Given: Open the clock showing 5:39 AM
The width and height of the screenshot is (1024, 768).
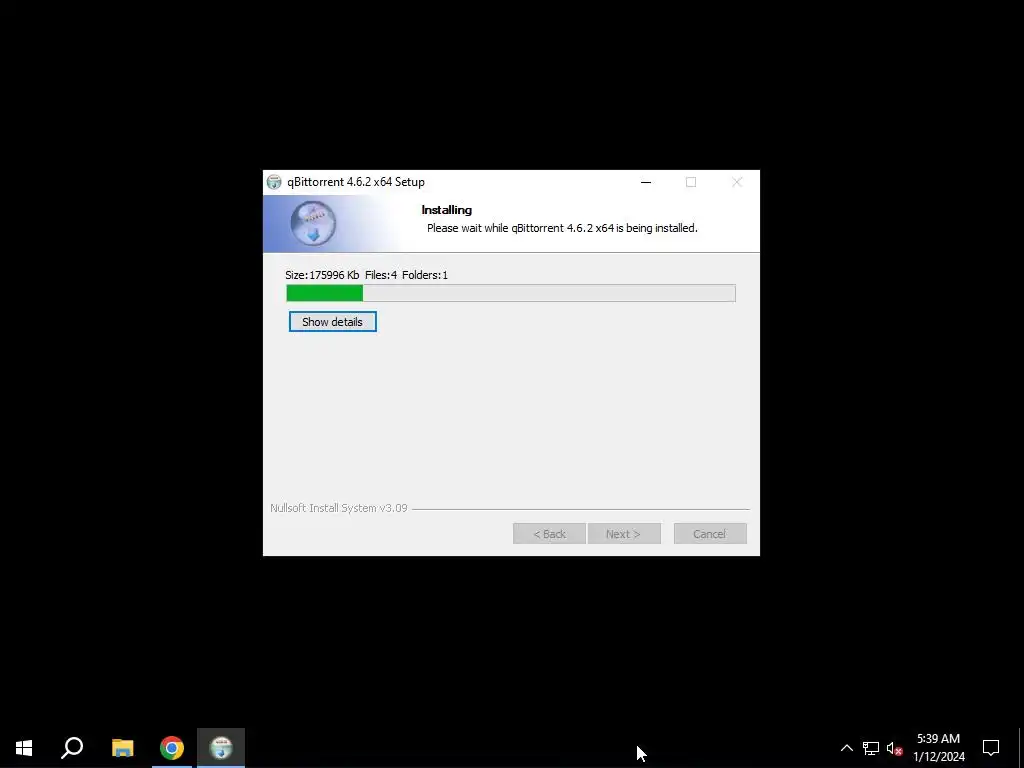Looking at the screenshot, I should coord(938,748).
